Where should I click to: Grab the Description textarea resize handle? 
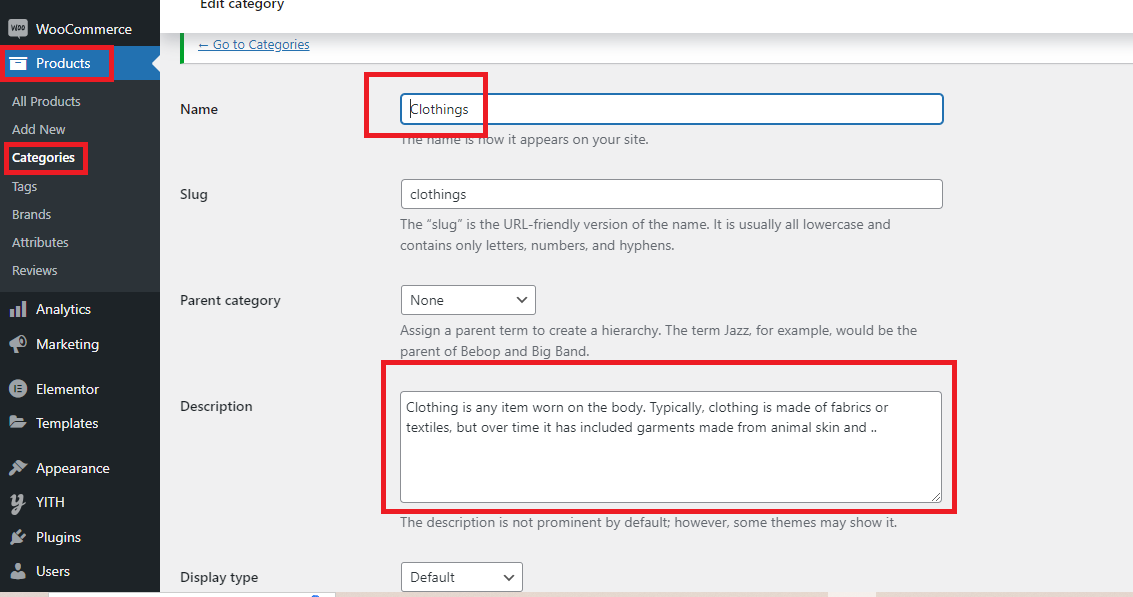tap(936, 497)
